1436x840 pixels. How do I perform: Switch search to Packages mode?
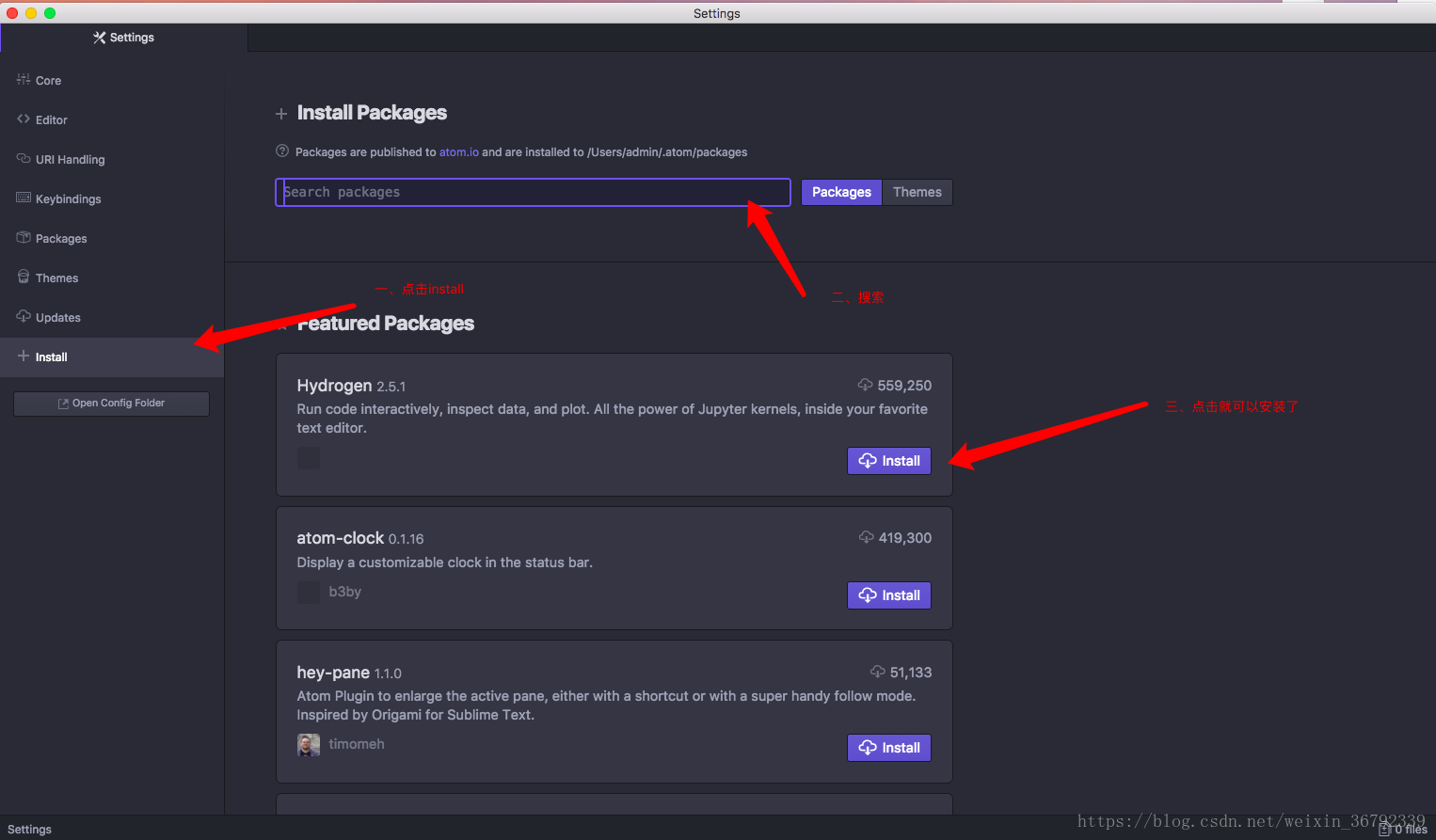(841, 192)
